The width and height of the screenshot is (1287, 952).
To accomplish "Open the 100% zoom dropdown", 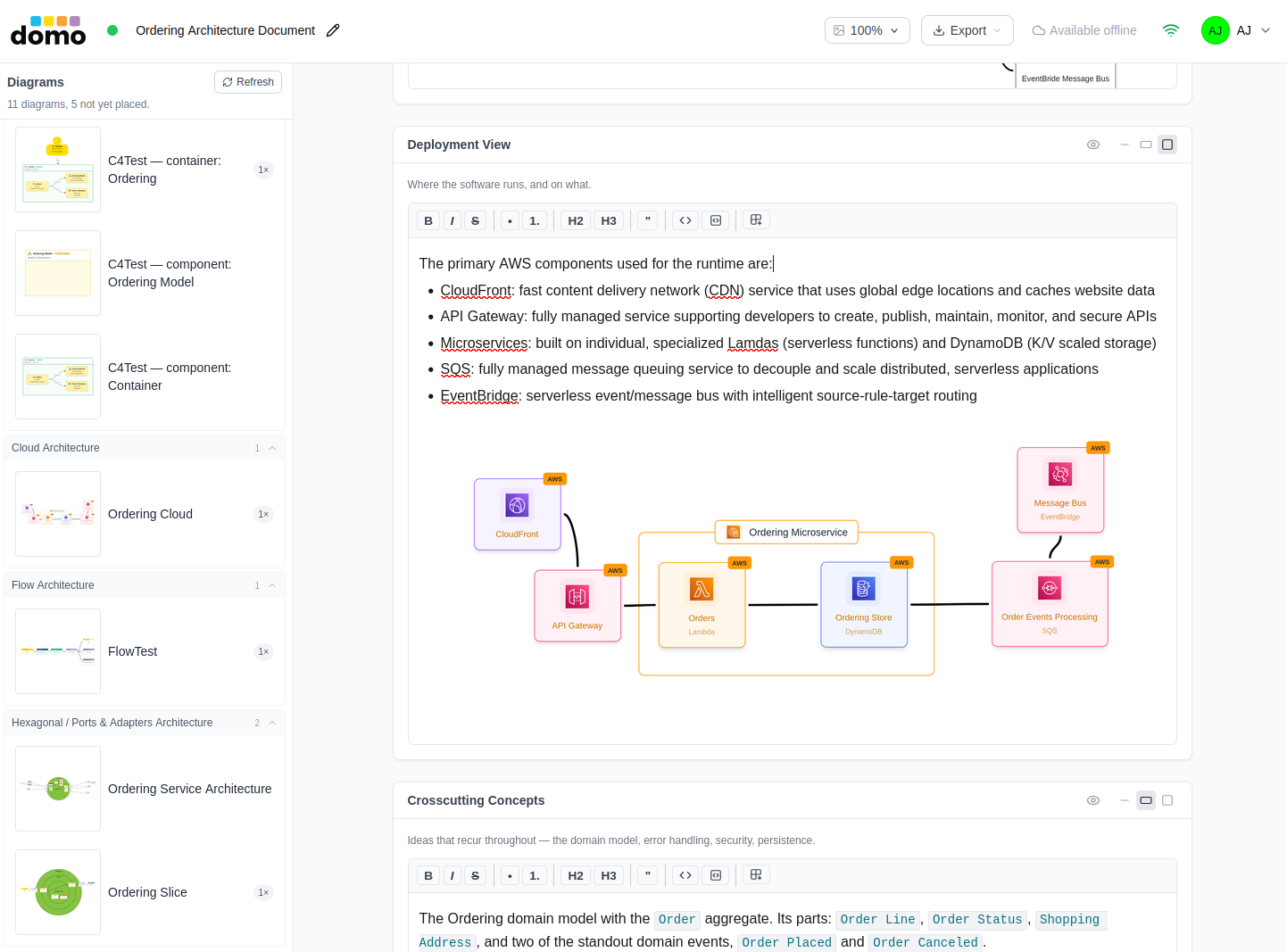I will click(x=867, y=30).
